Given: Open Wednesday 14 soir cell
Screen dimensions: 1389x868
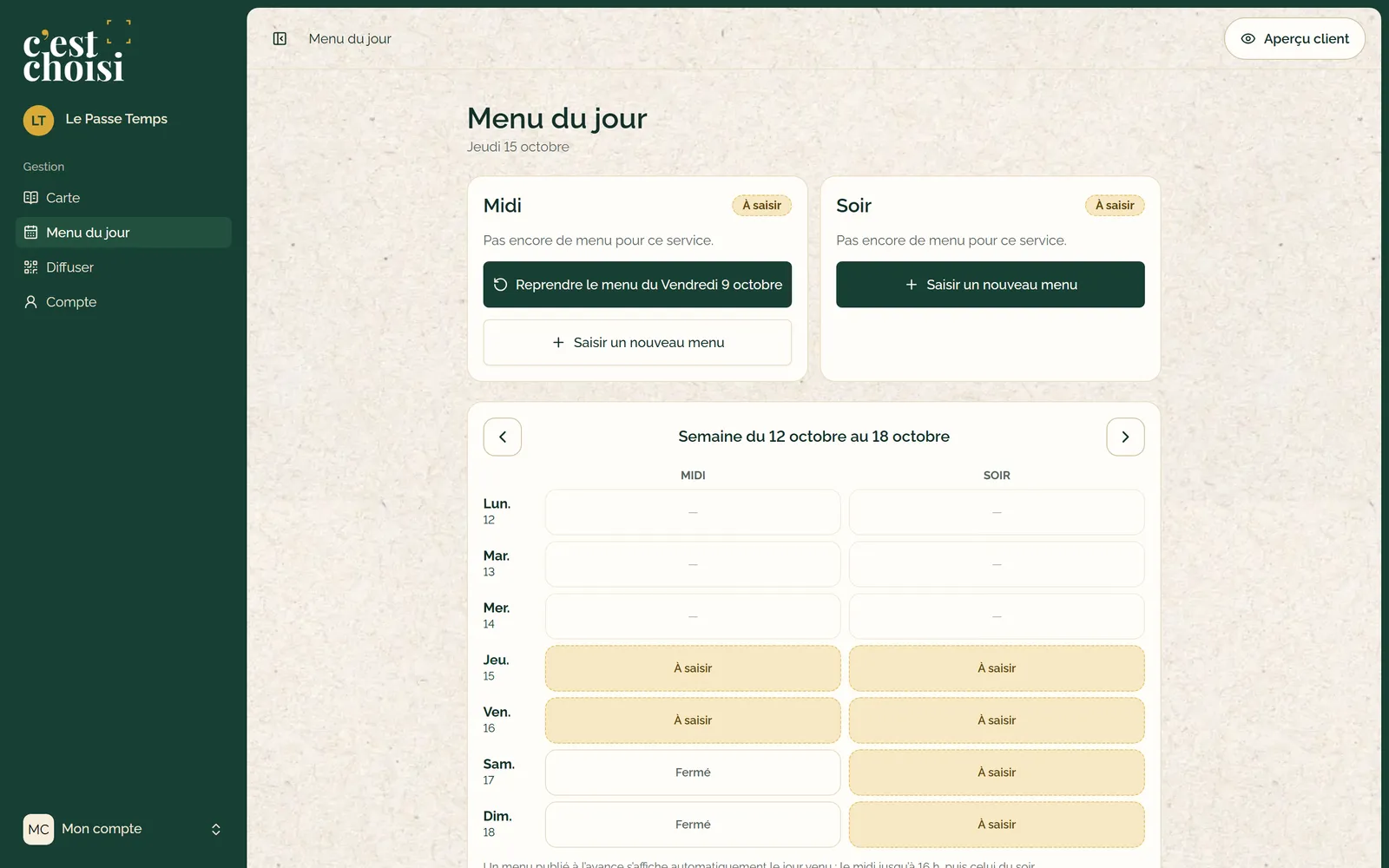Looking at the screenshot, I should (x=997, y=616).
